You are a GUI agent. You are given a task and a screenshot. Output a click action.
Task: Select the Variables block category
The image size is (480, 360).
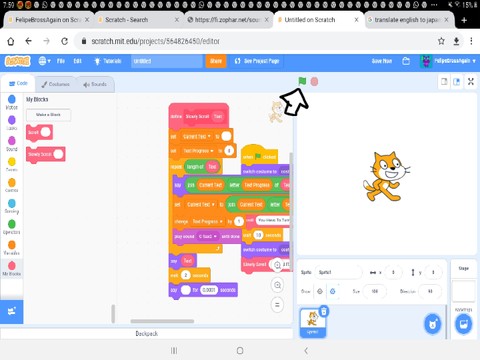point(12,248)
